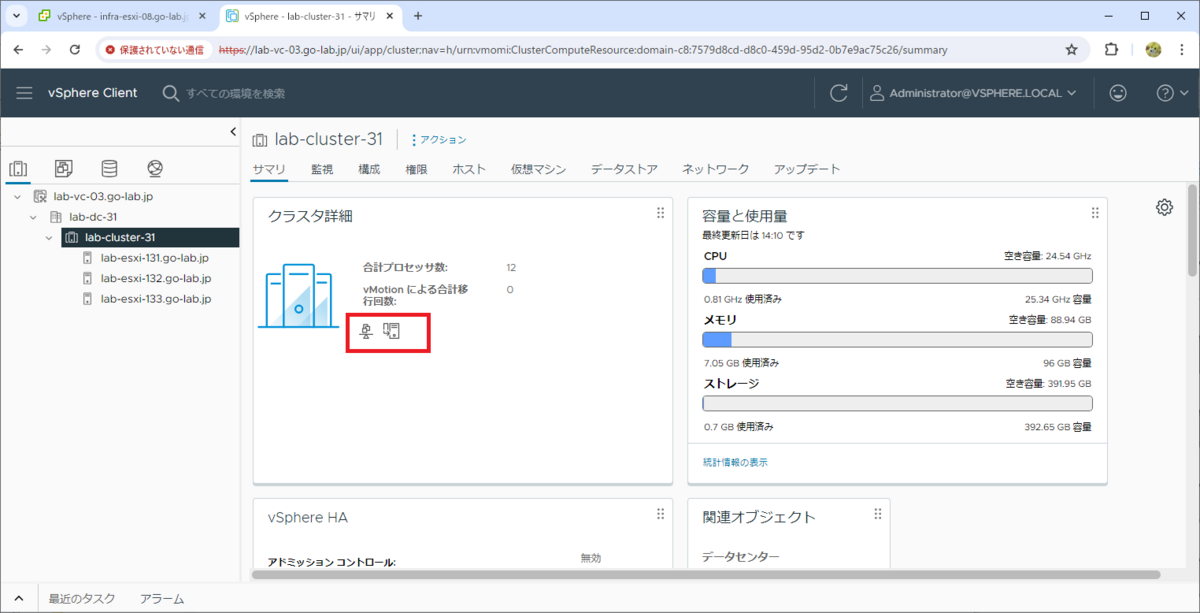Refresh vSphere Client data
The image size is (1200, 613).
838,93
